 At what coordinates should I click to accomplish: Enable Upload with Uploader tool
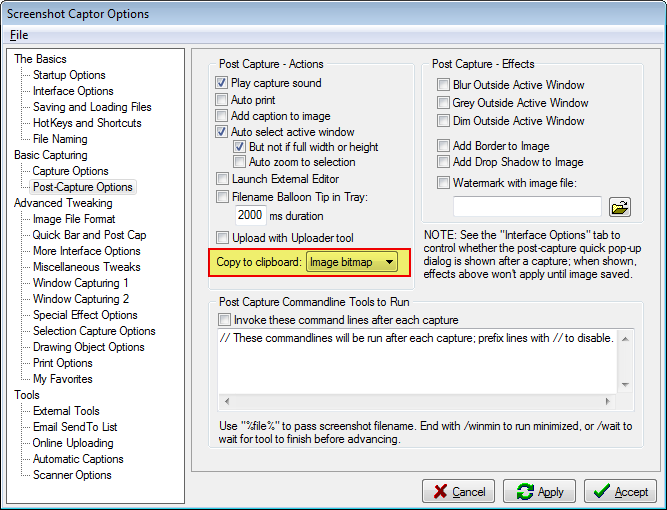tap(222, 238)
